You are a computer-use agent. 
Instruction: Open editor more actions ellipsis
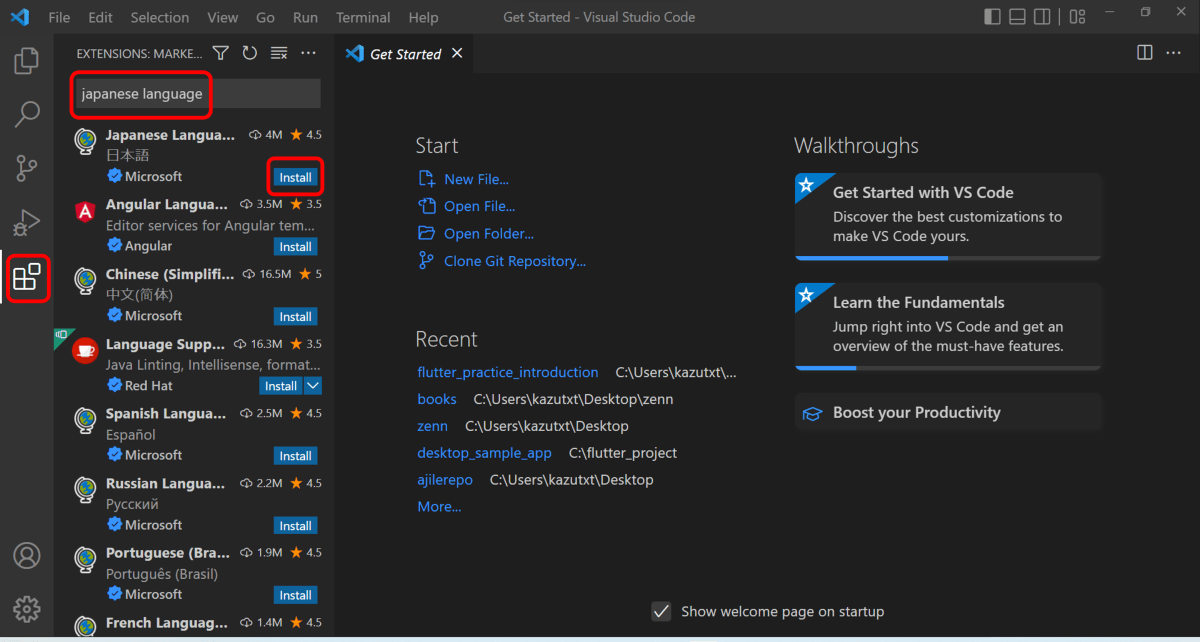click(x=1172, y=53)
